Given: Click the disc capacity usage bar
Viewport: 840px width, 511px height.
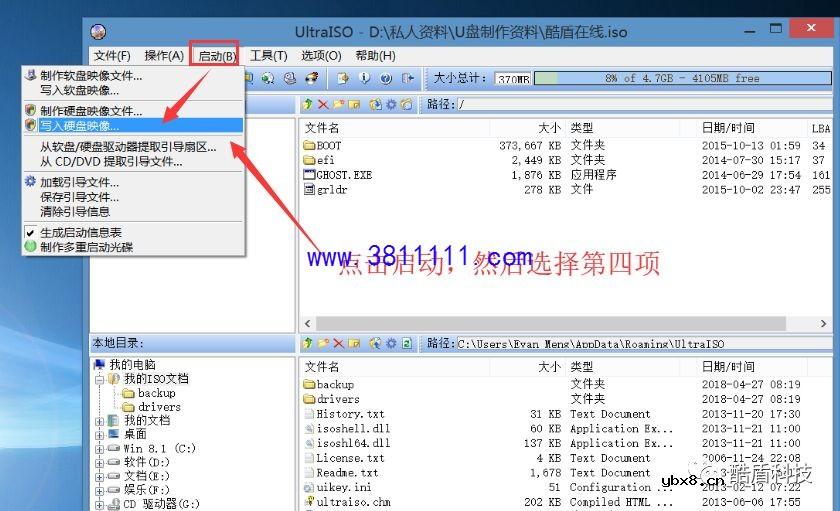Looking at the screenshot, I should coord(682,78).
